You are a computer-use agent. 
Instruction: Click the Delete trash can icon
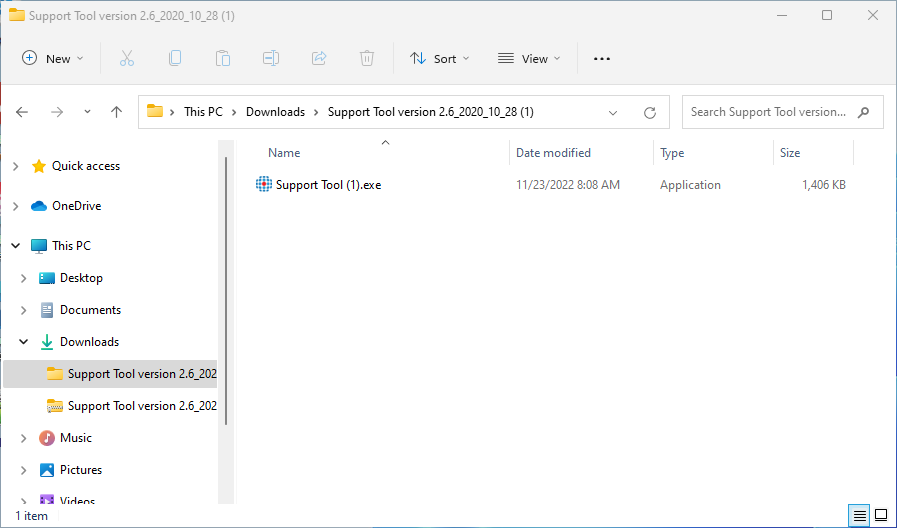point(367,58)
